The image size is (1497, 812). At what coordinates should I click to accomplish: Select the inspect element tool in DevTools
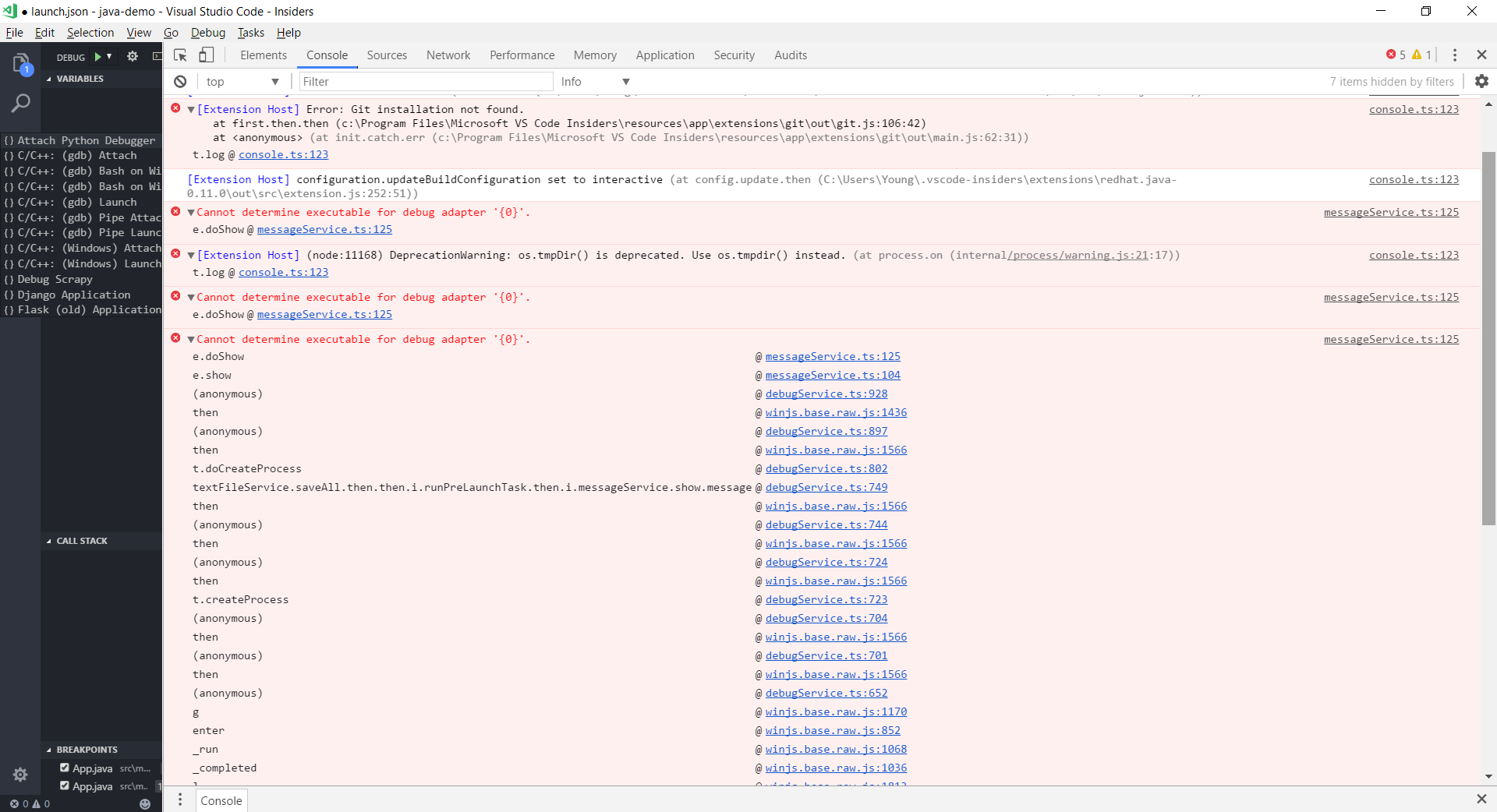pos(179,55)
